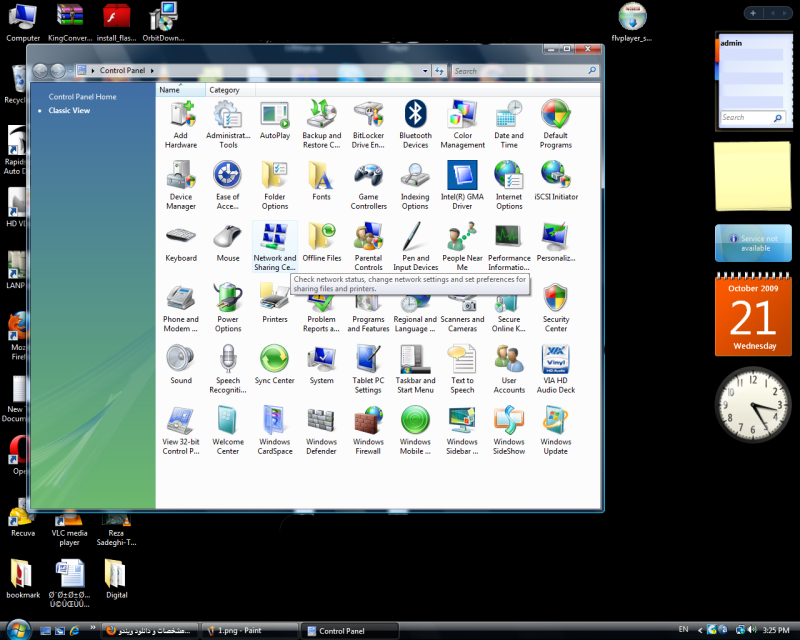
Task: Open Speech Recognition icon
Action: pyautogui.click(x=228, y=369)
